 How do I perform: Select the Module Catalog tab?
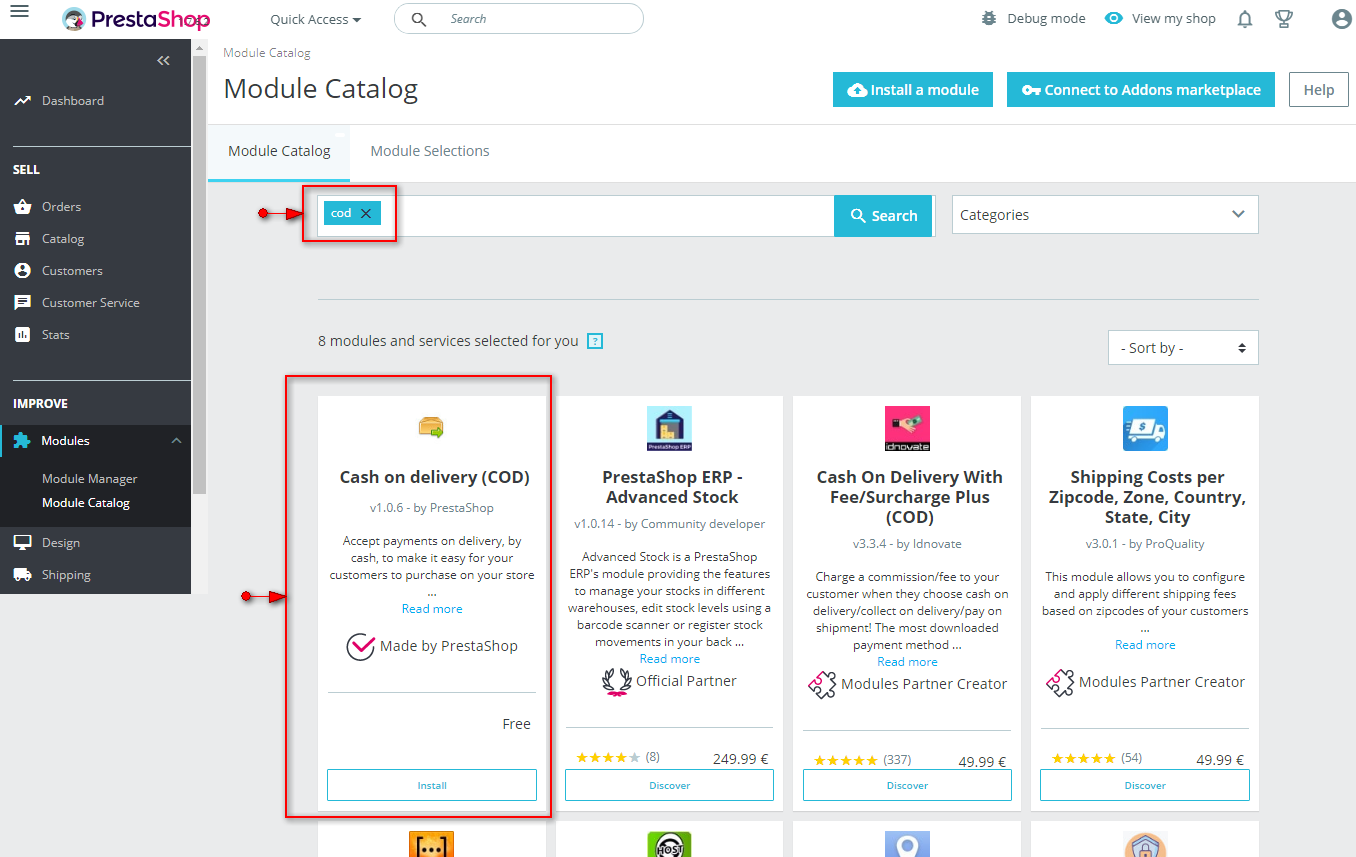coord(279,151)
